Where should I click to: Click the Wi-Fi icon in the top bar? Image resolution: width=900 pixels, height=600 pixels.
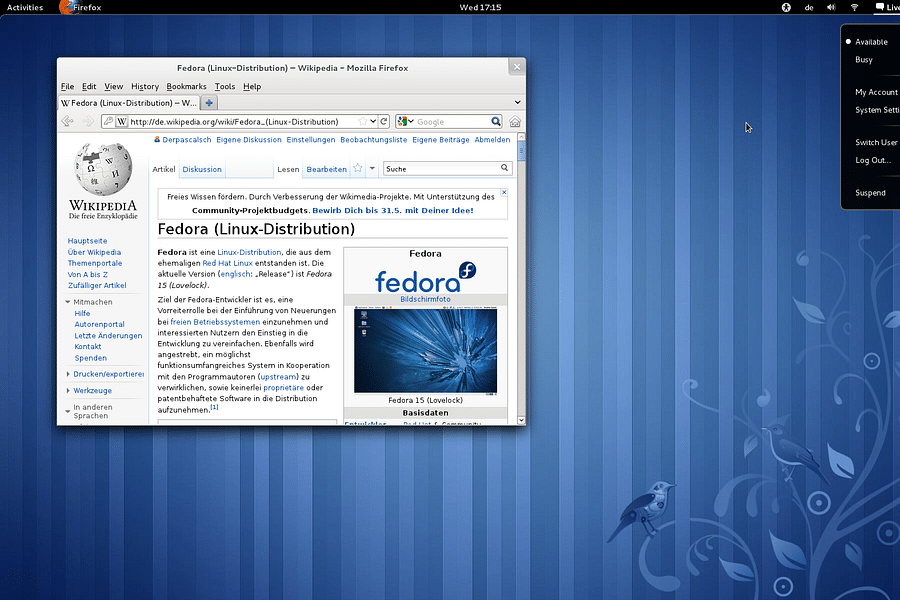click(852, 7)
